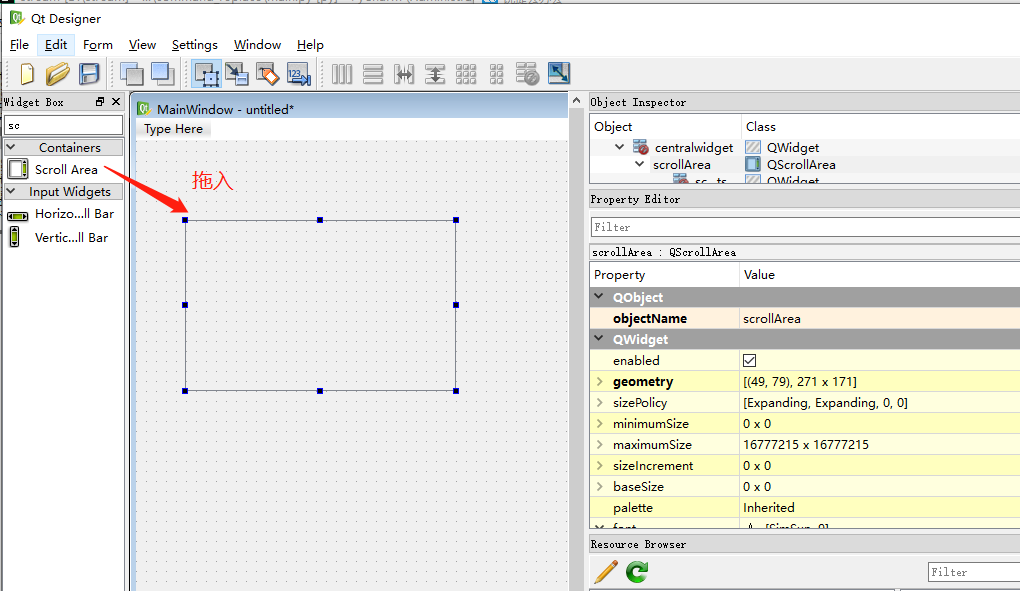Click the Adjust Size toolbar icon
This screenshot has width=1020, height=591.
[559, 73]
